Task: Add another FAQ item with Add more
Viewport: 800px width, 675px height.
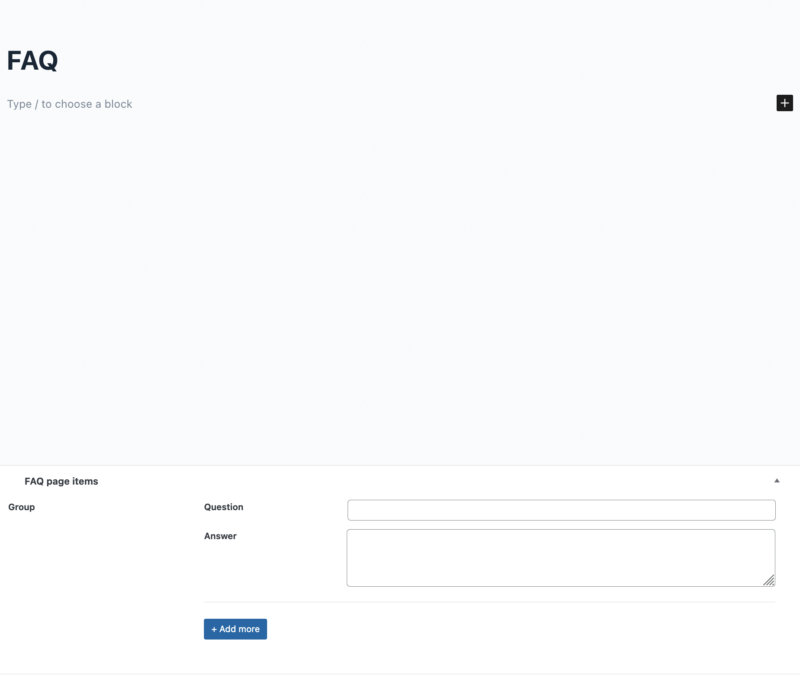Action: point(235,628)
